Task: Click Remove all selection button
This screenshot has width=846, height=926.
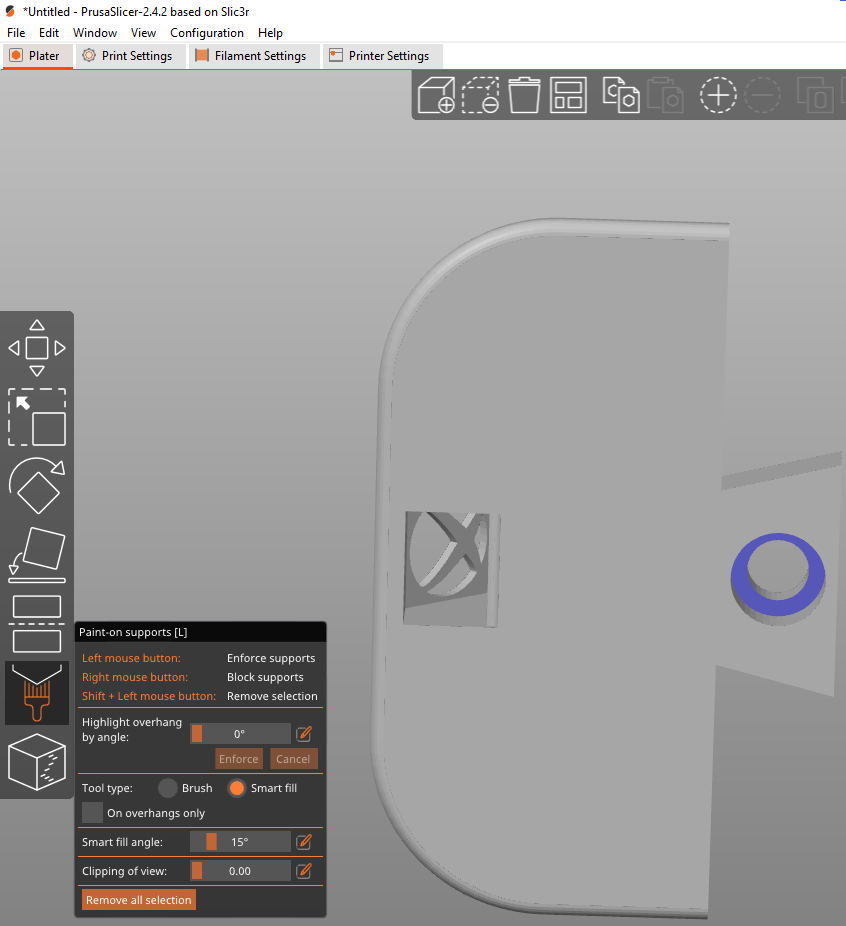Action: tap(139, 900)
